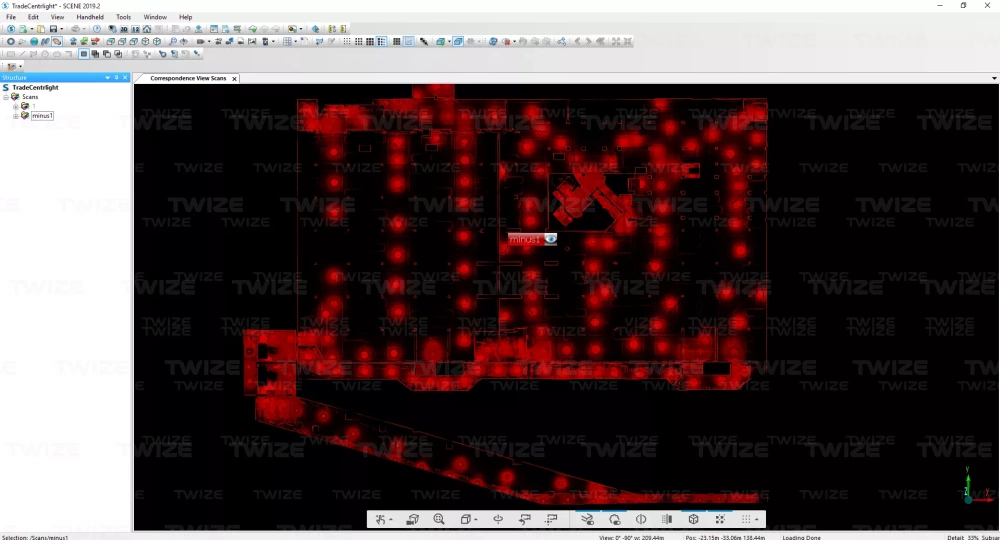The image size is (1000, 540).
Task: Click the 3D cube icon in bottom toolbar
Action: (693, 519)
